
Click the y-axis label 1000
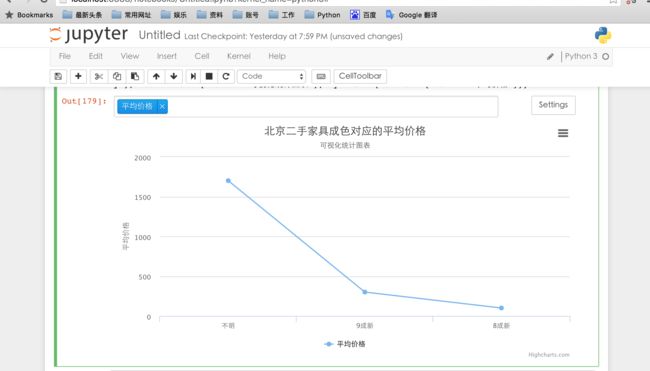143,238
